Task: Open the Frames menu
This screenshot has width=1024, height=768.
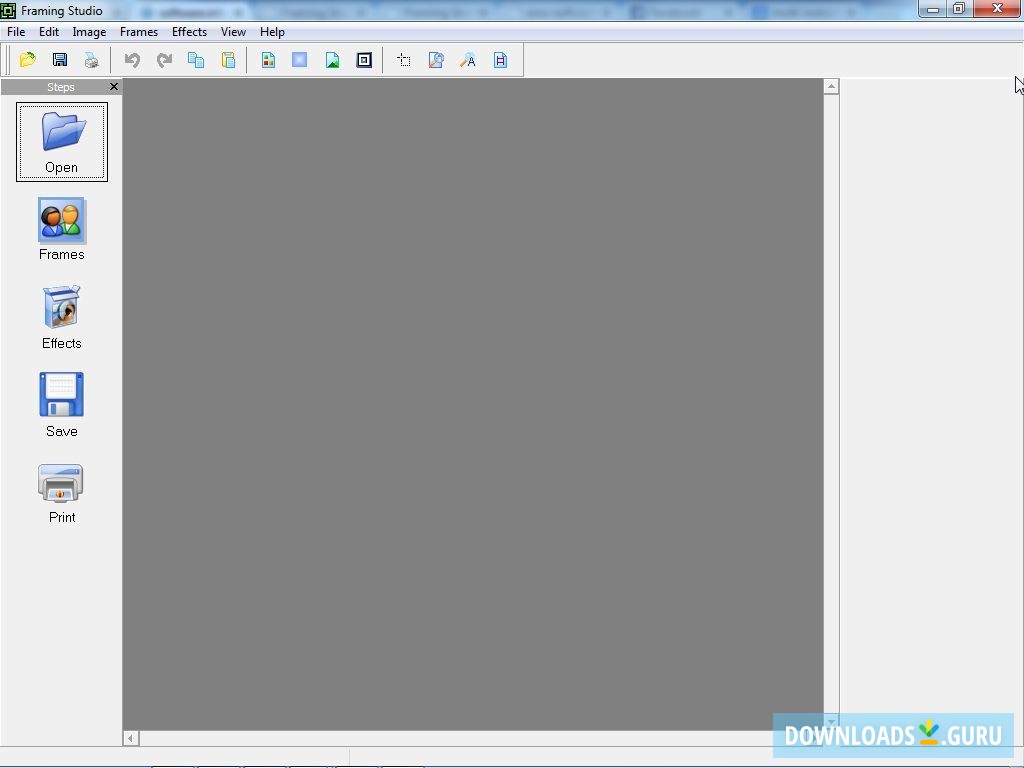Action: (x=138, y=31)
